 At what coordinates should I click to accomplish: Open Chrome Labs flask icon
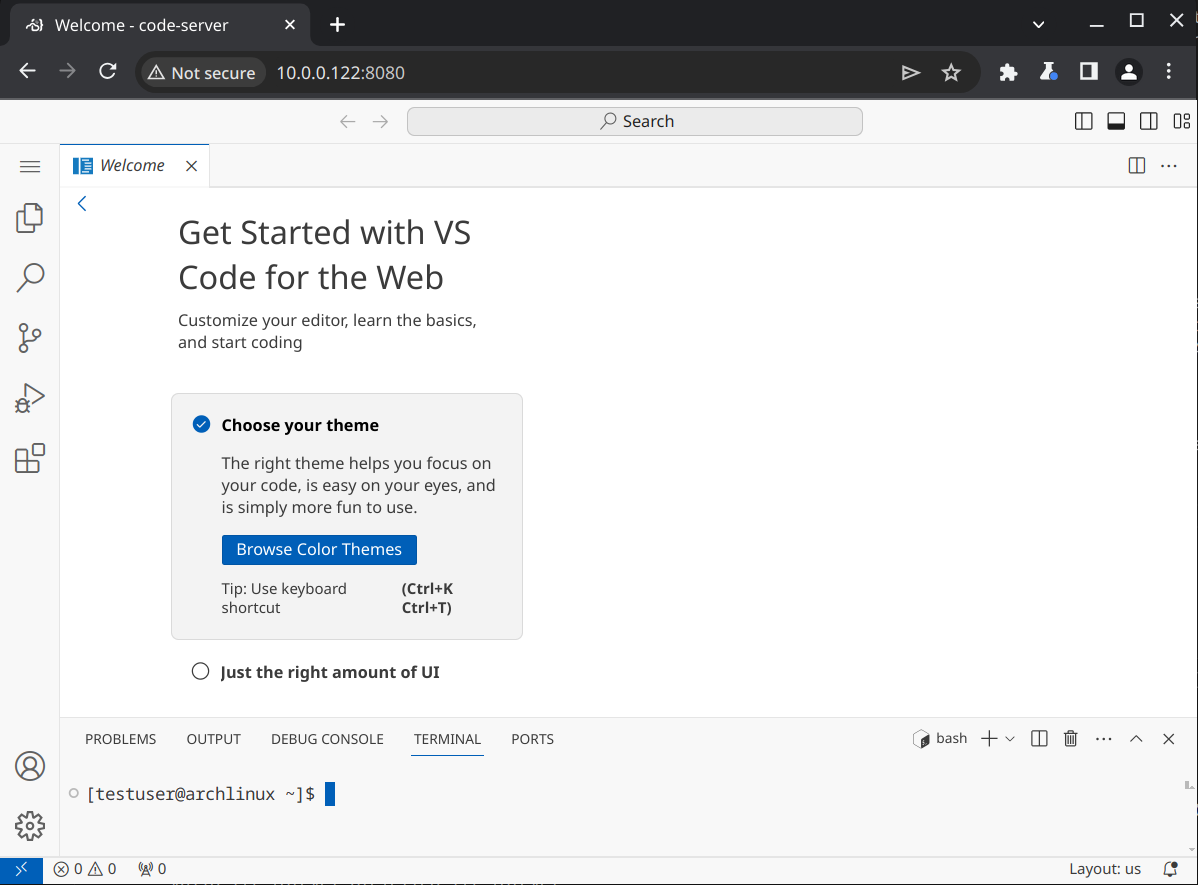point(1048,73)
